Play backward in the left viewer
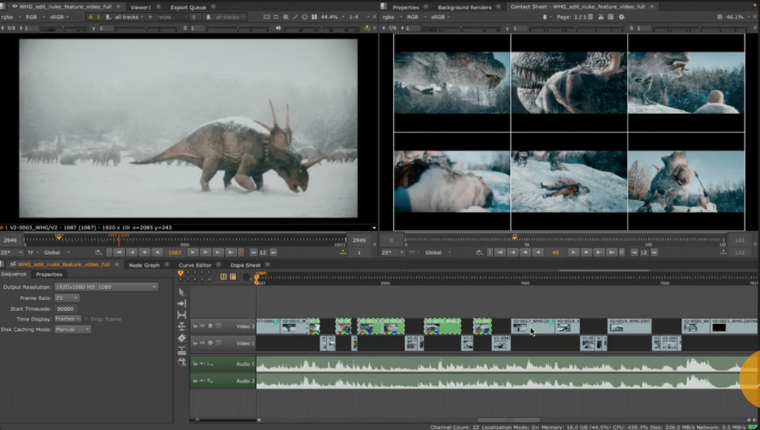The image size is (760, 430). click(x=157, y=253)
